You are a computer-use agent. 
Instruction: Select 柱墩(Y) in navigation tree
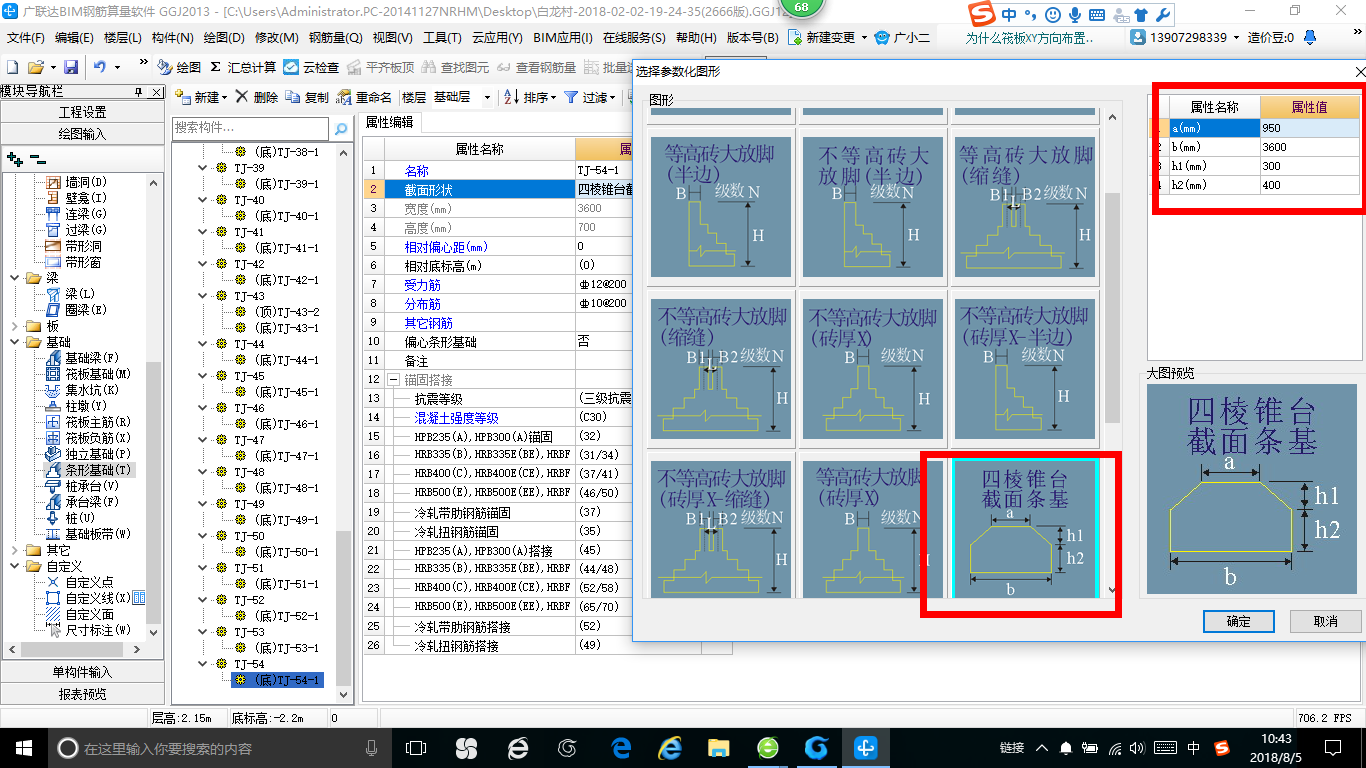click(x=76, y=406)
